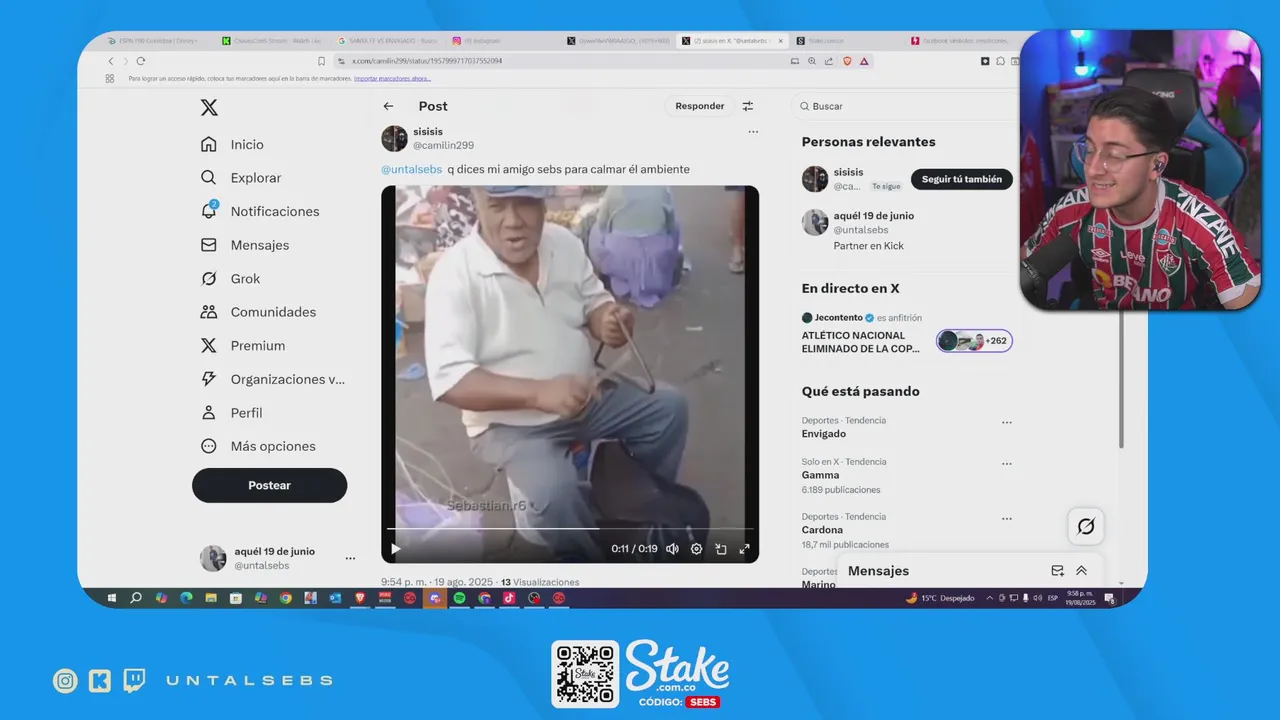Screen dimensions: 1280x720
Task: Open Gamma trend options dots
Action: [x=1007, y=464]
